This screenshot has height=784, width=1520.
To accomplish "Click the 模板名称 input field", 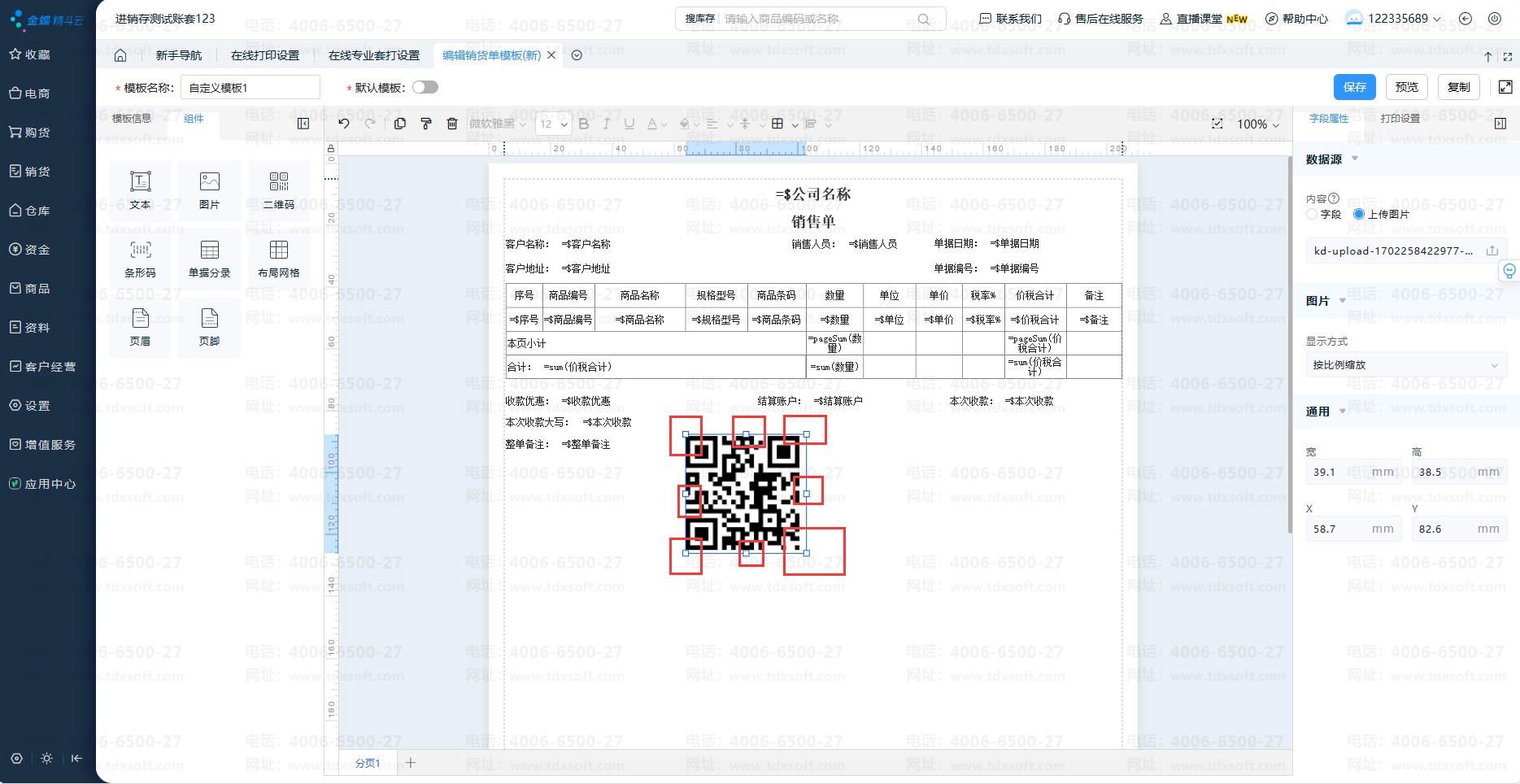I will tap(250, 88).
